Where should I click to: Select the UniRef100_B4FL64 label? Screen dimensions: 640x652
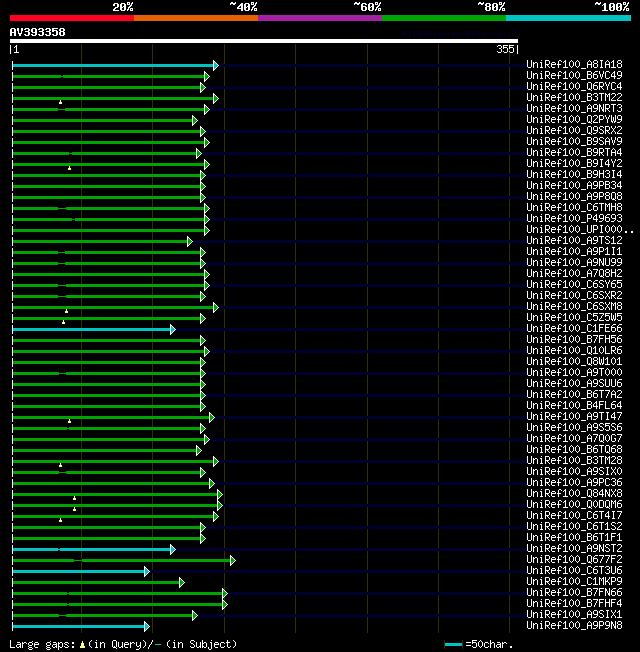[x=574, y=405]
